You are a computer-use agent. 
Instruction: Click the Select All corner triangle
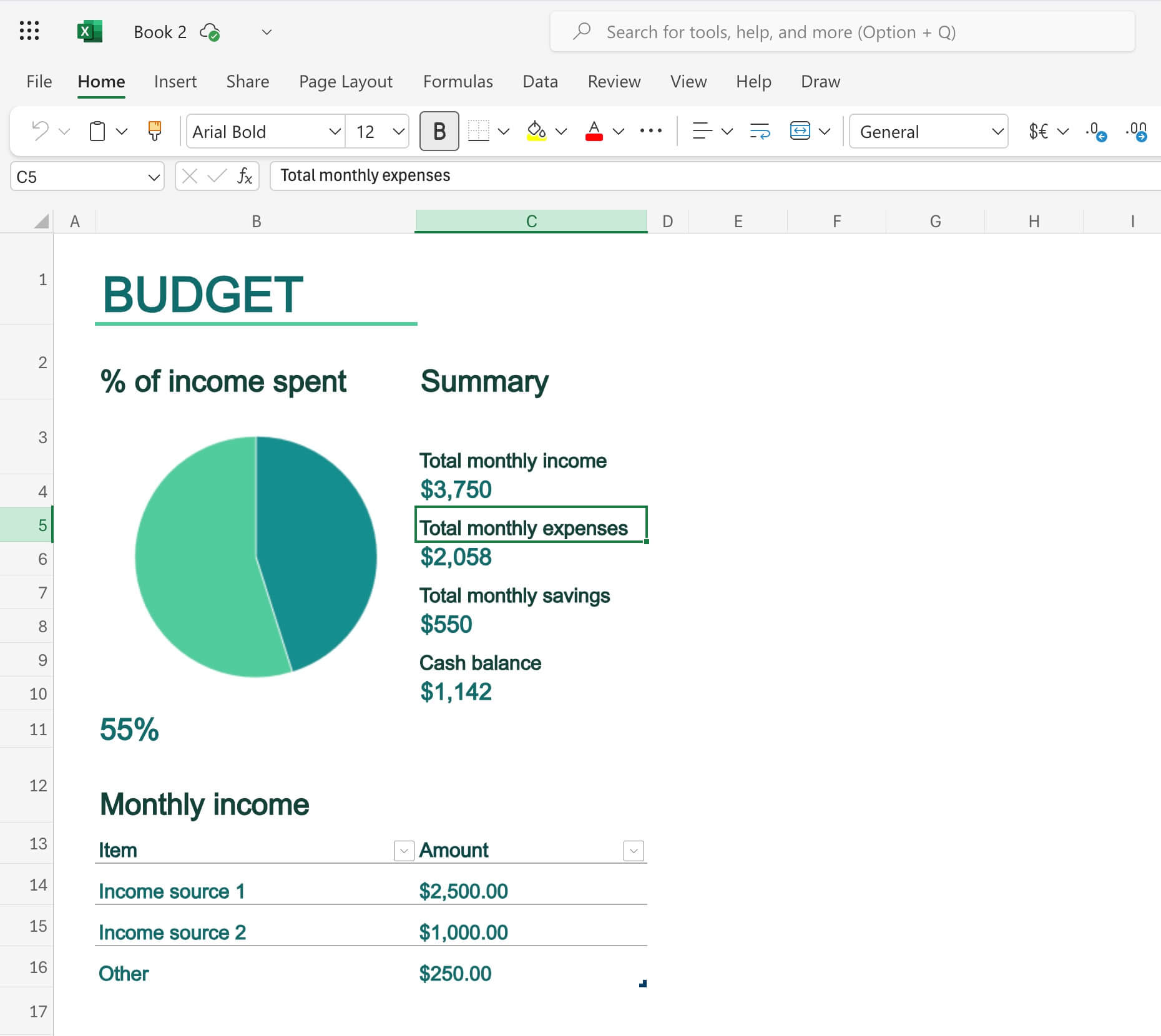point(41,221)
